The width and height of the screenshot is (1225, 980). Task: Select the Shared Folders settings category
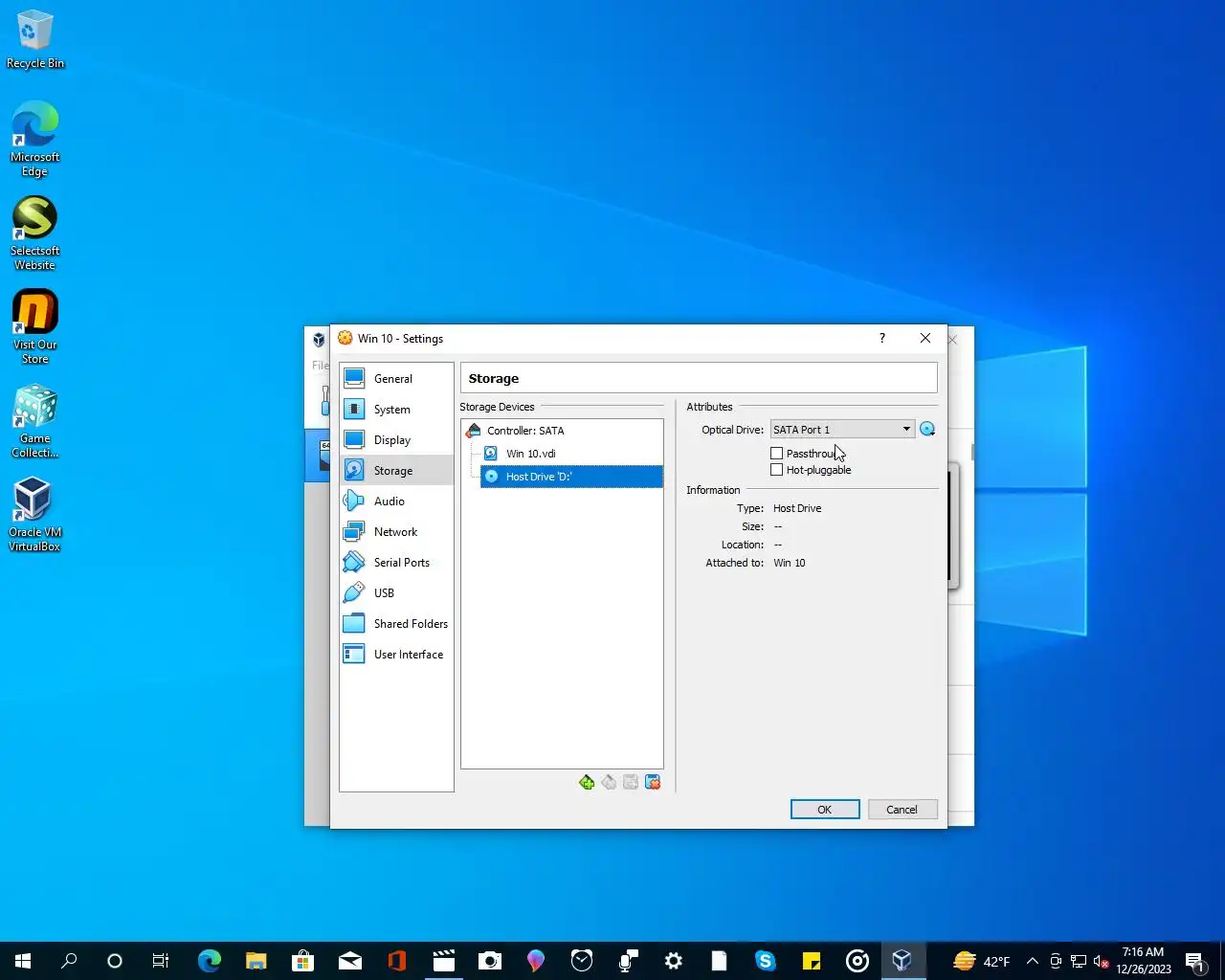pyautogui.click(x=396, y=624)
